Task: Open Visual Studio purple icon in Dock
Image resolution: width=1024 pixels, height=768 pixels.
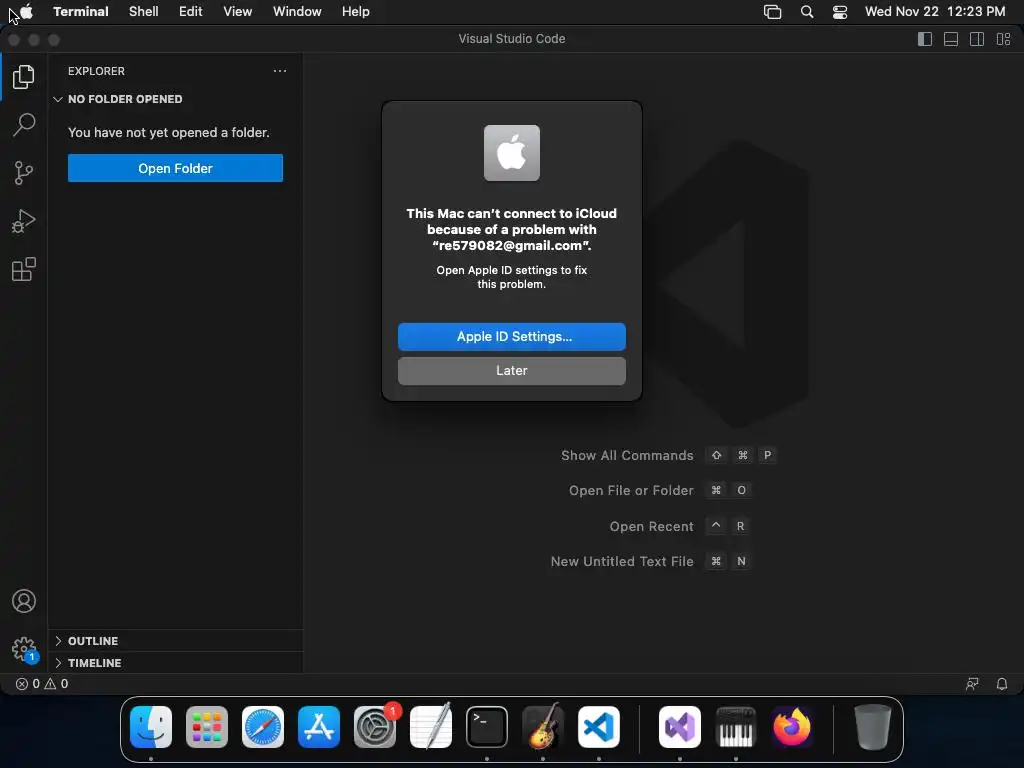Action: point(680,727)
